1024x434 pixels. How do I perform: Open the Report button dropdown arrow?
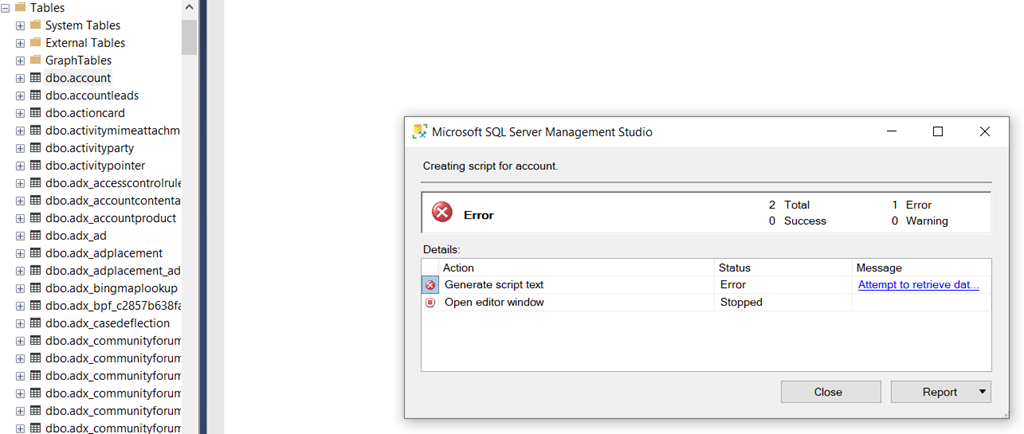pyautogui.click(x=982, y=392)
